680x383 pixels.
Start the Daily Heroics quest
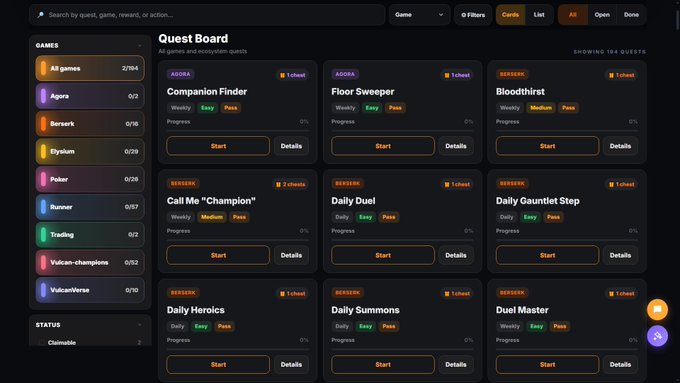coord(218,365)
